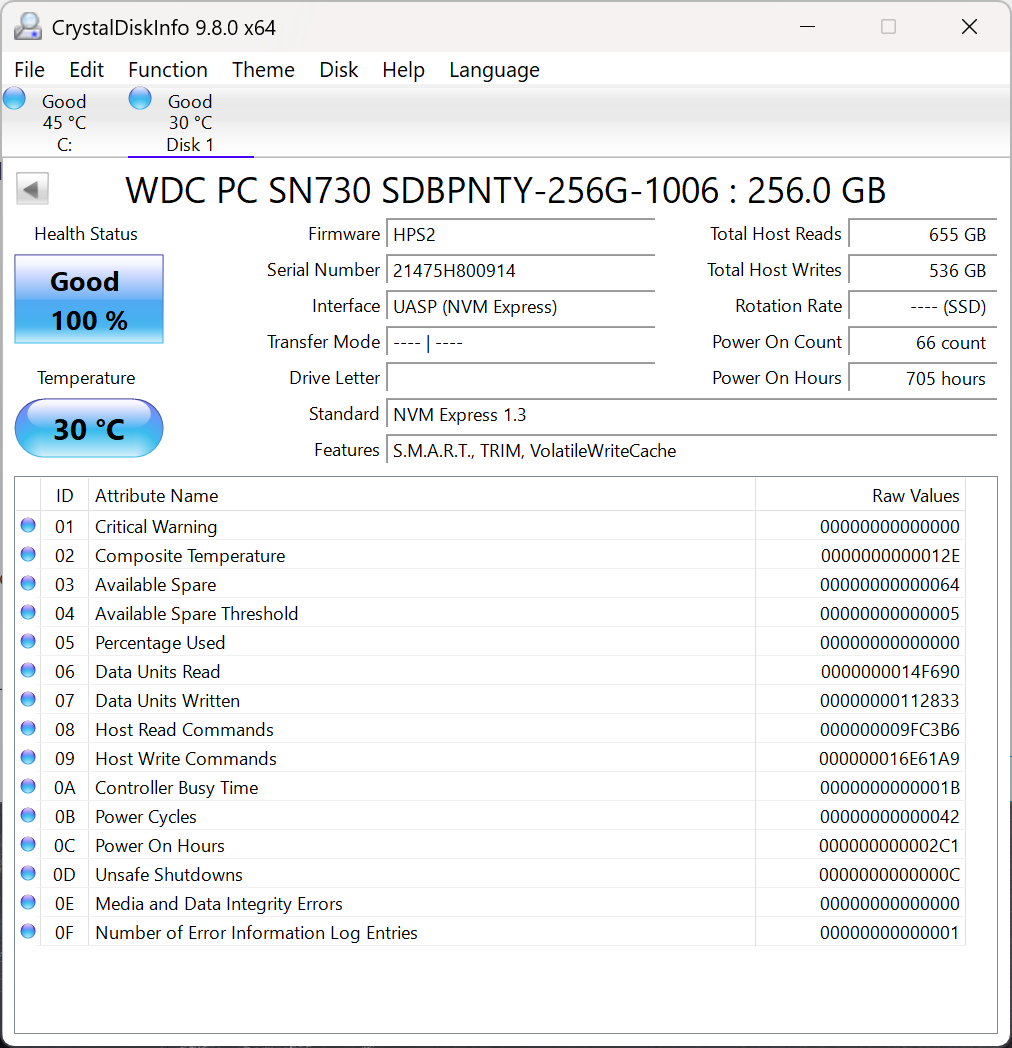The width and height of the screenshot is (1012, 1048).
Task: Open the Edit menu
Action: (x=86, y=70)
